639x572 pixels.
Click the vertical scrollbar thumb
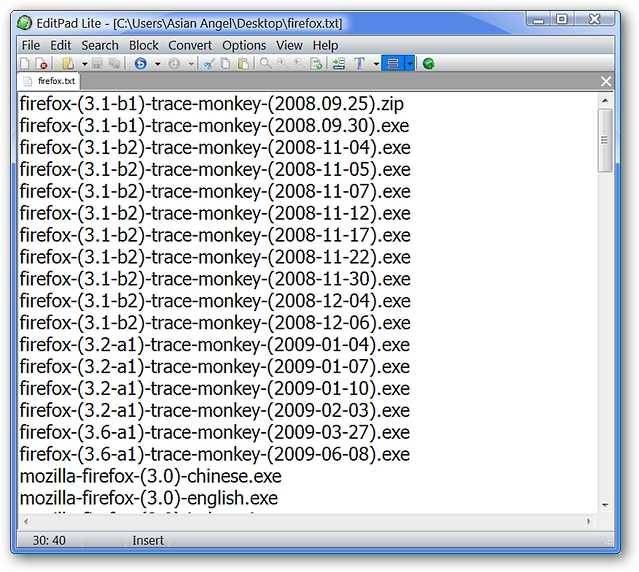pyautogui.click(x=605, y=140)
